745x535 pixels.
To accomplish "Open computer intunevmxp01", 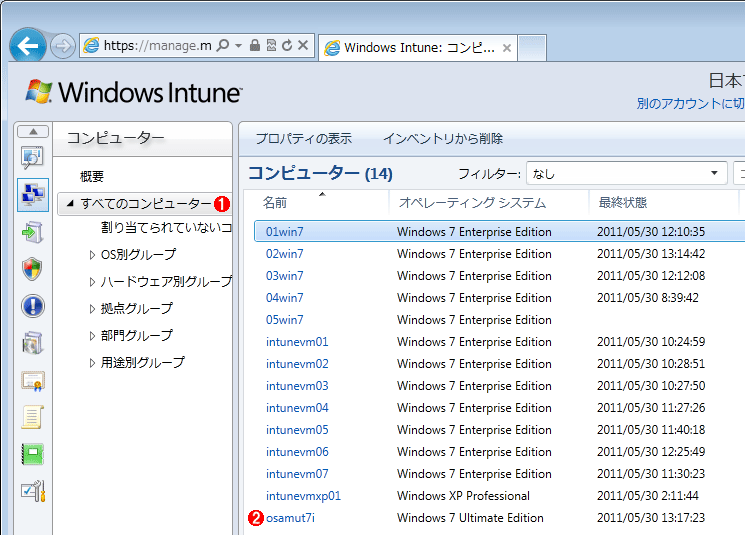I will coord(303,496).
